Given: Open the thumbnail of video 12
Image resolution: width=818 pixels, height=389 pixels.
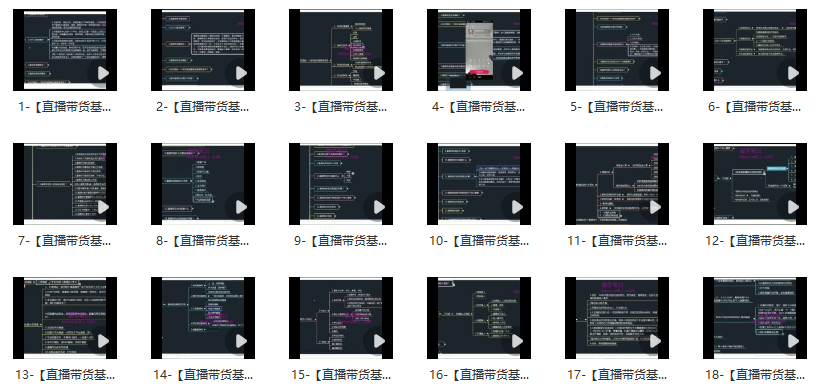Looking at the screenshot, I should (755, 184).
